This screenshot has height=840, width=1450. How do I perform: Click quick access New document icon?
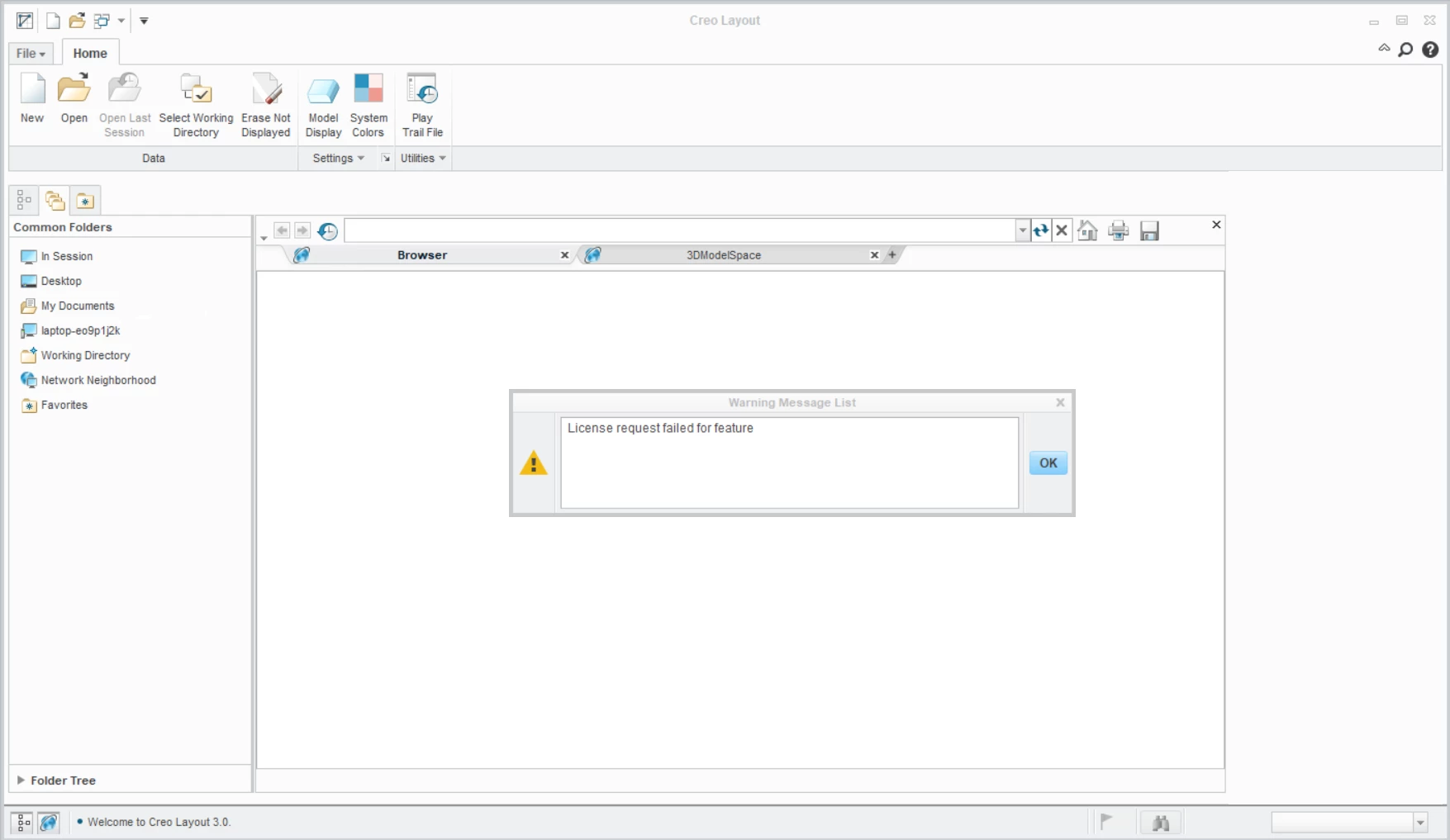(53, 21)
